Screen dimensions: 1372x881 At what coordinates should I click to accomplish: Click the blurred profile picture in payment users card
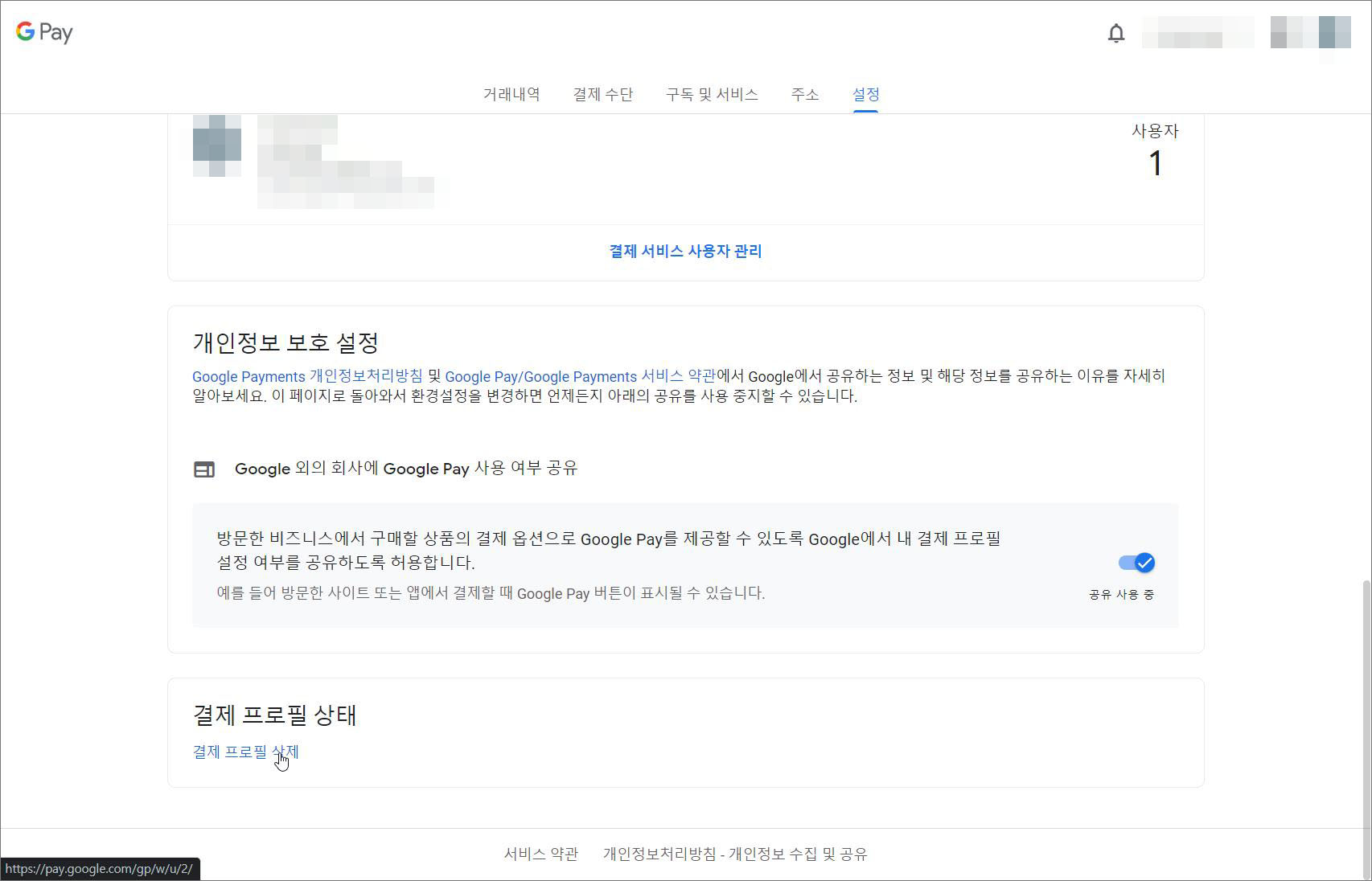(217, 145)
